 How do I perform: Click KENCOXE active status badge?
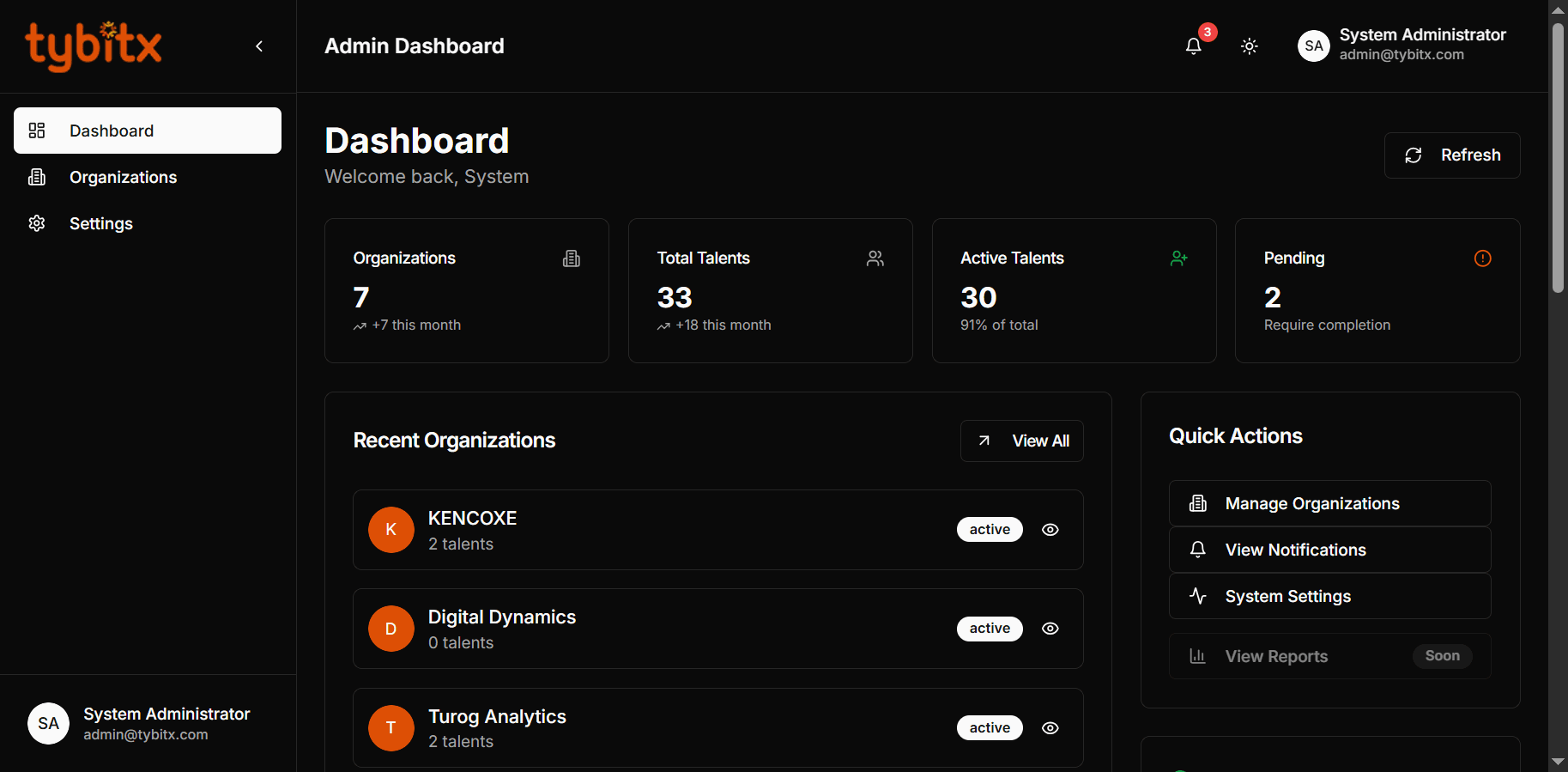990,530
